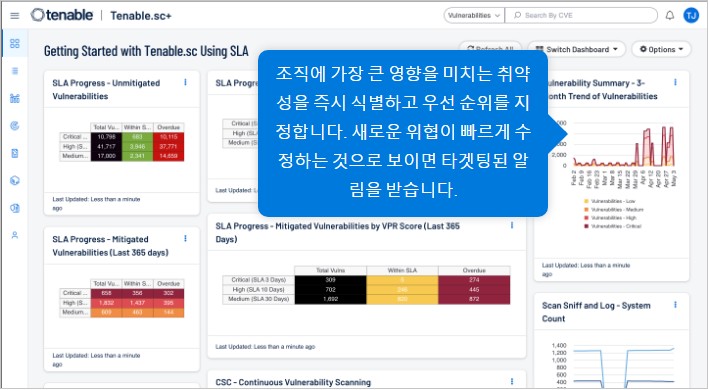Click the user icon in left sidebar

(x=14, y=235)
